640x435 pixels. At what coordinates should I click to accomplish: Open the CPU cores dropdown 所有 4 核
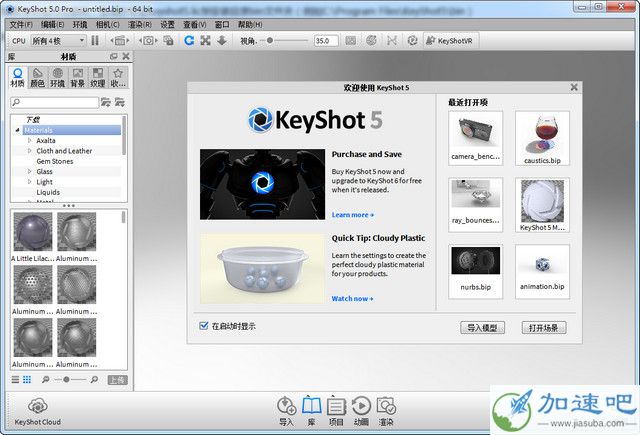tap(58, 41)
